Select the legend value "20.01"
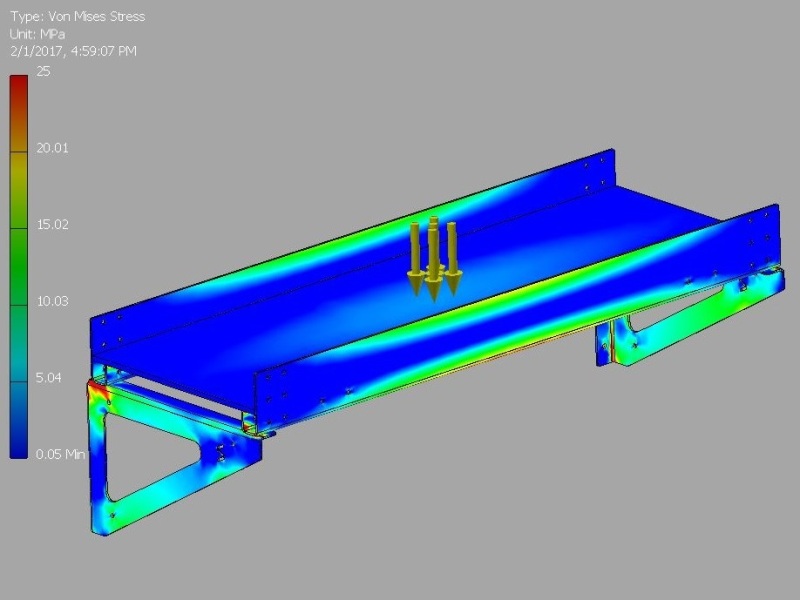This screenshot has width=800, height=600. 52,148
